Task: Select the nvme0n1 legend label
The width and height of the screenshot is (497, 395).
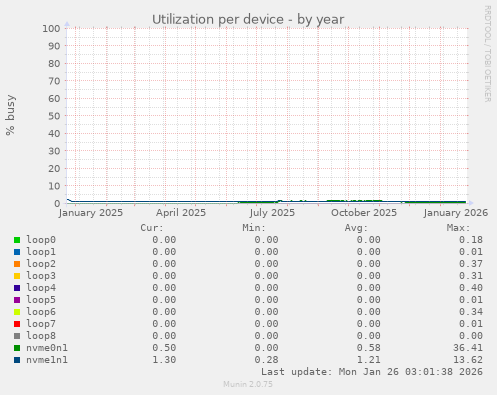Action: click(47, 348)
